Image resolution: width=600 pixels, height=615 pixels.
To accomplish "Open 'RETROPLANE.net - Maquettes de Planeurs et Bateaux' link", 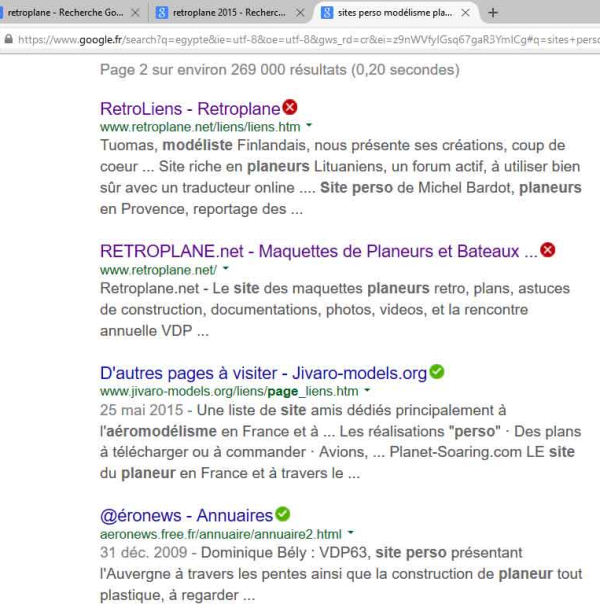I will coord(319,251).
